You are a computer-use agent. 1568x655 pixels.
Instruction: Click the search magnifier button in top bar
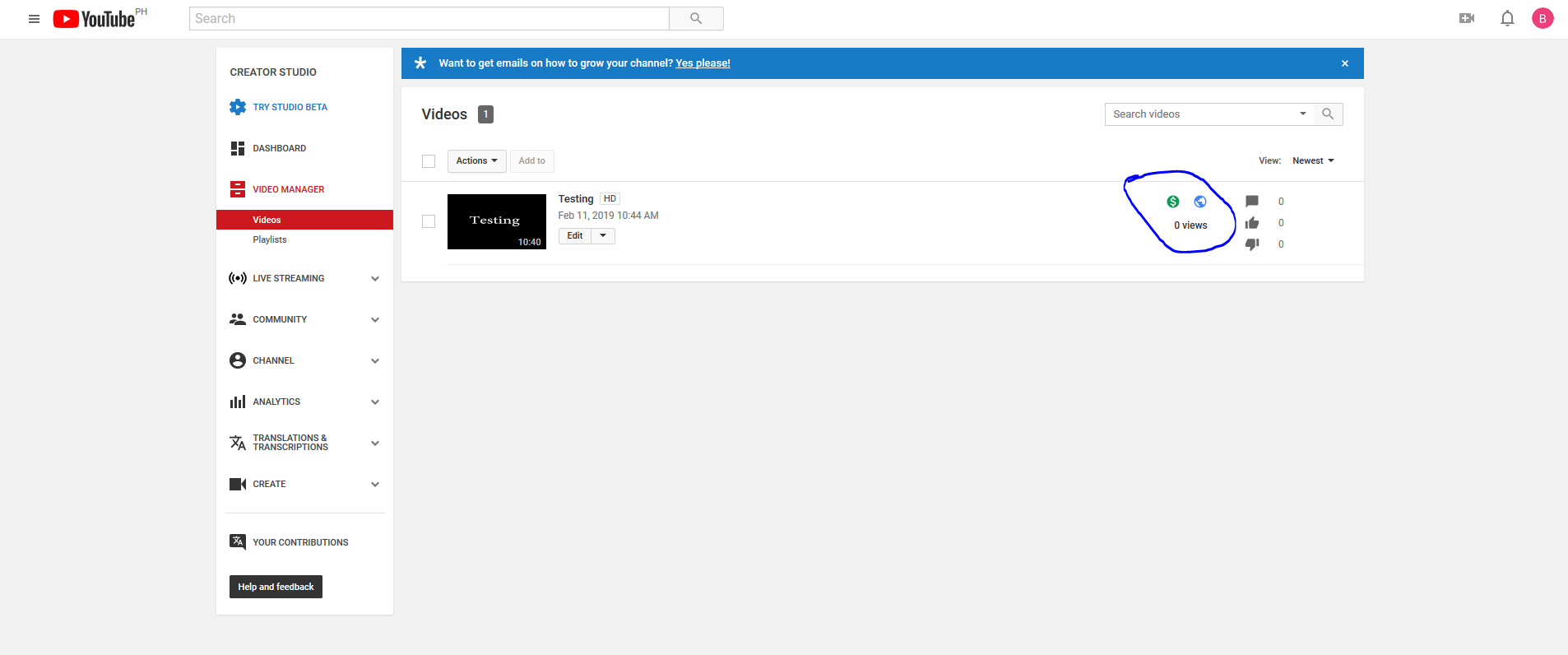696,19
